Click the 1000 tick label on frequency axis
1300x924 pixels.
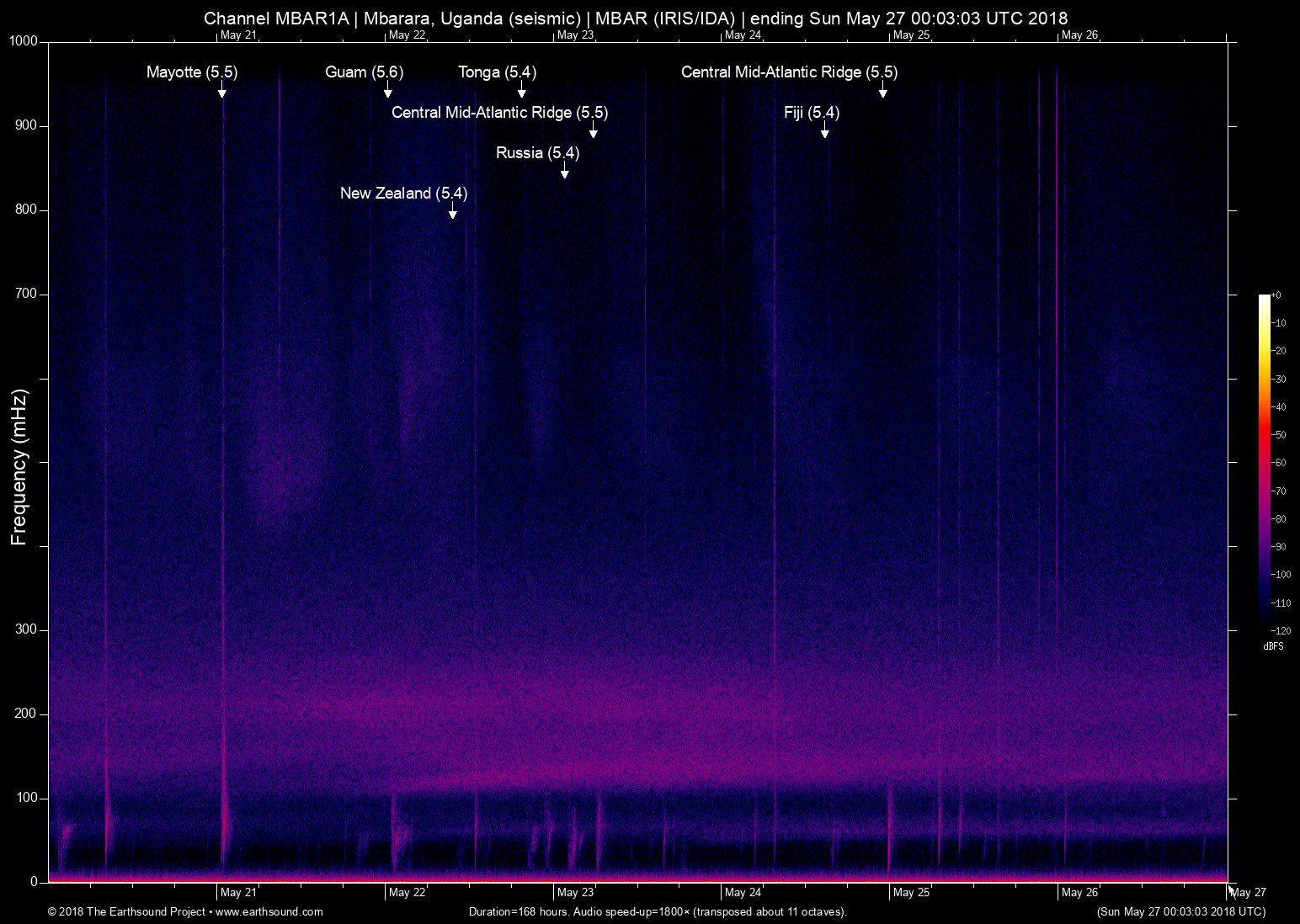[24, 42]
